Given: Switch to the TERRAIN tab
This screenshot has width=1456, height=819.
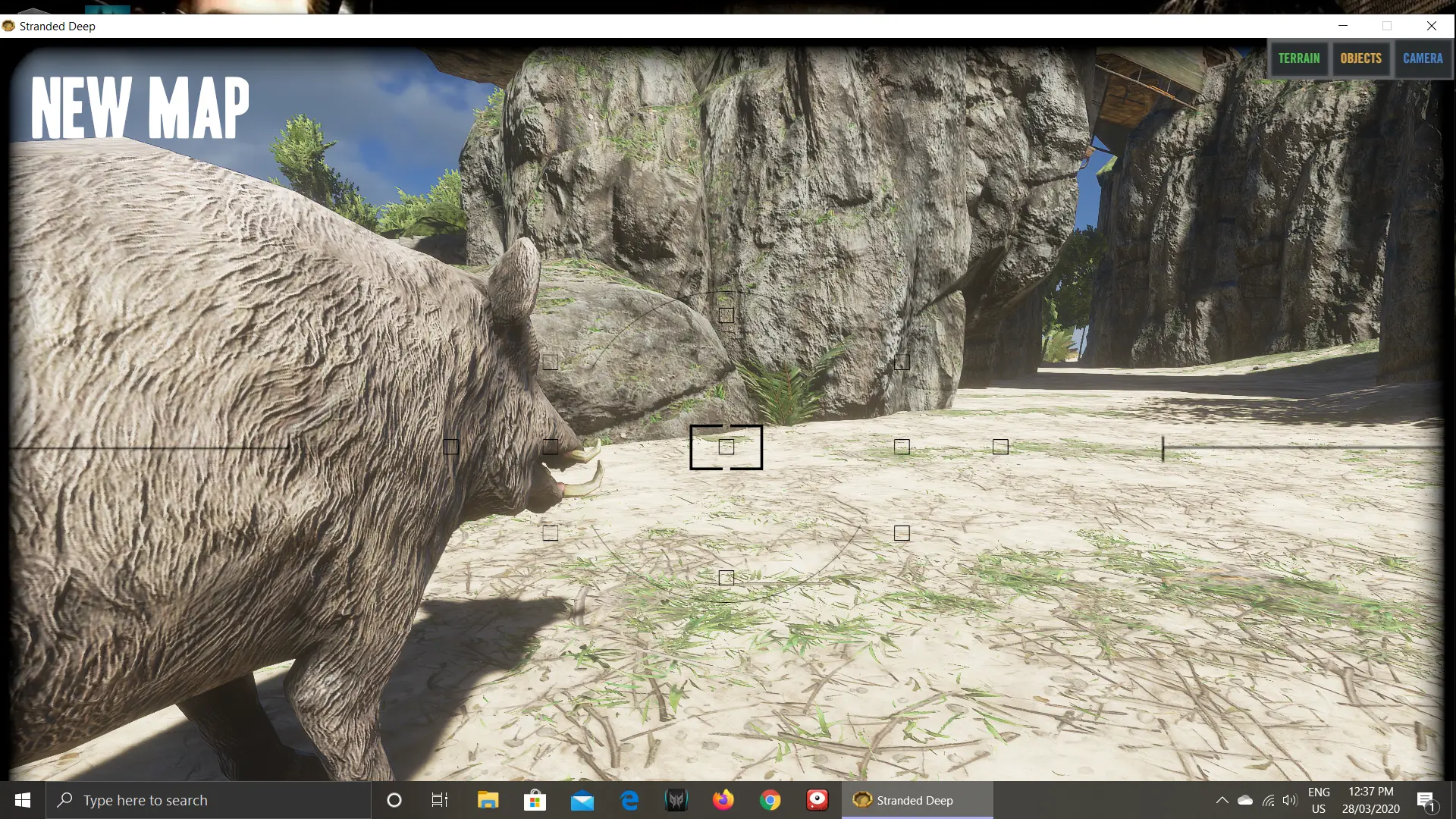Looking at the screenshot, I should [x=1299, y=58].
